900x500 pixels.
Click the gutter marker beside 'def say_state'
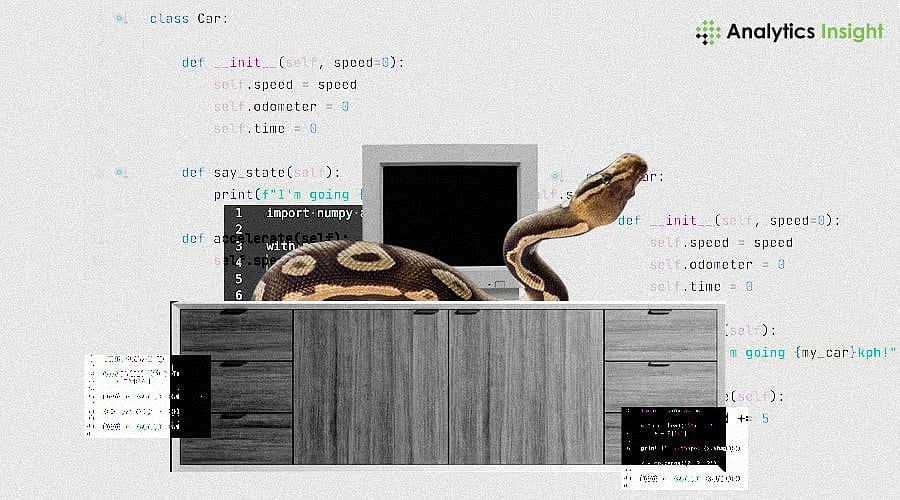click(121, 172)
